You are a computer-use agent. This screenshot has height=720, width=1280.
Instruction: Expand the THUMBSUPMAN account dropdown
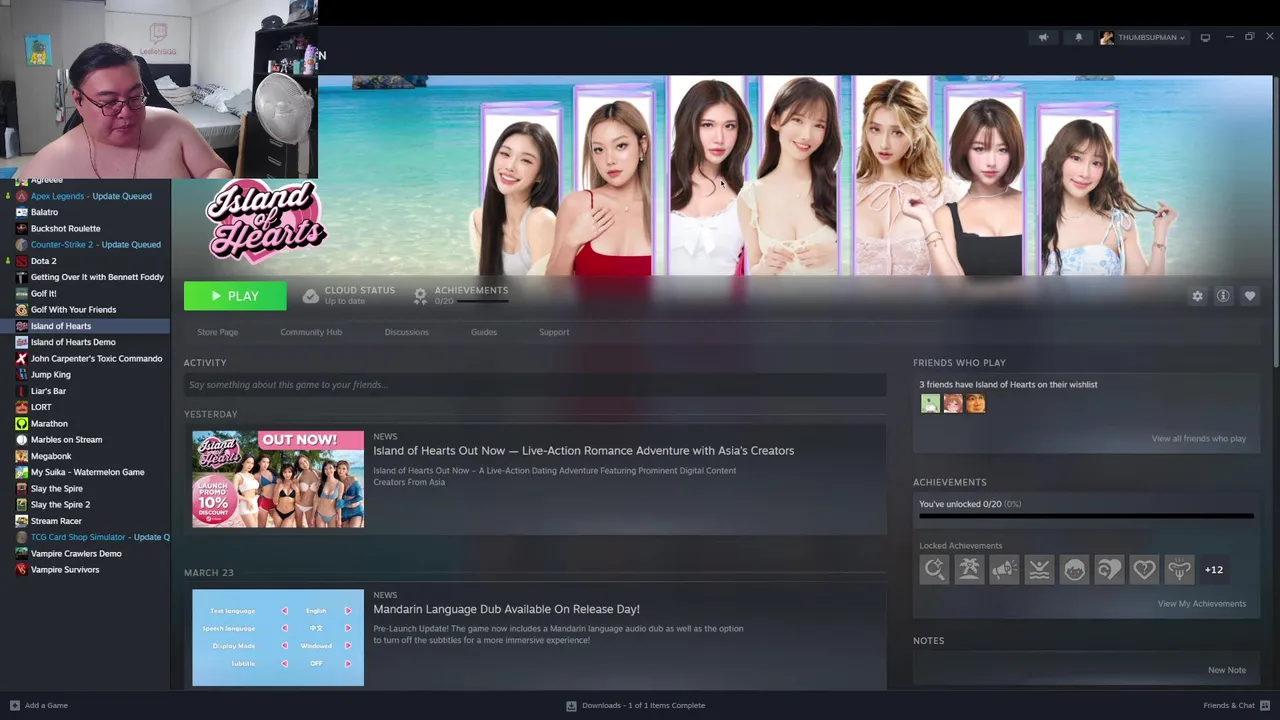click(1143, 37)
